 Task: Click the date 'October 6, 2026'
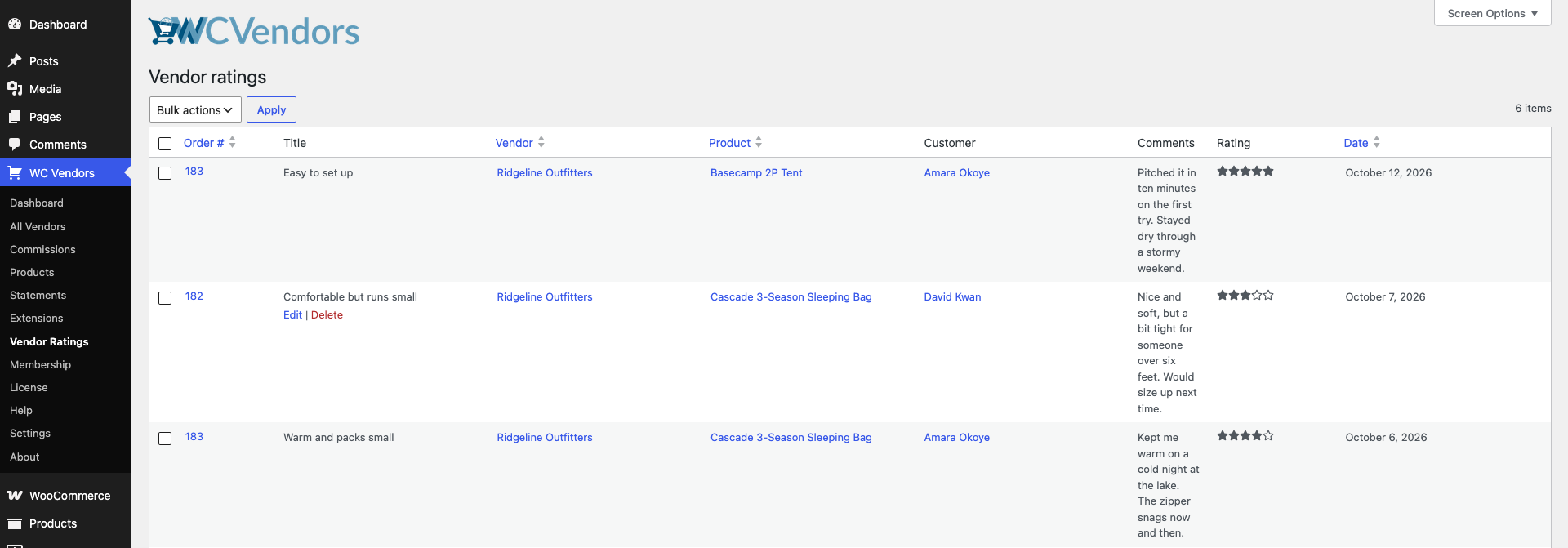[1386, 437]
